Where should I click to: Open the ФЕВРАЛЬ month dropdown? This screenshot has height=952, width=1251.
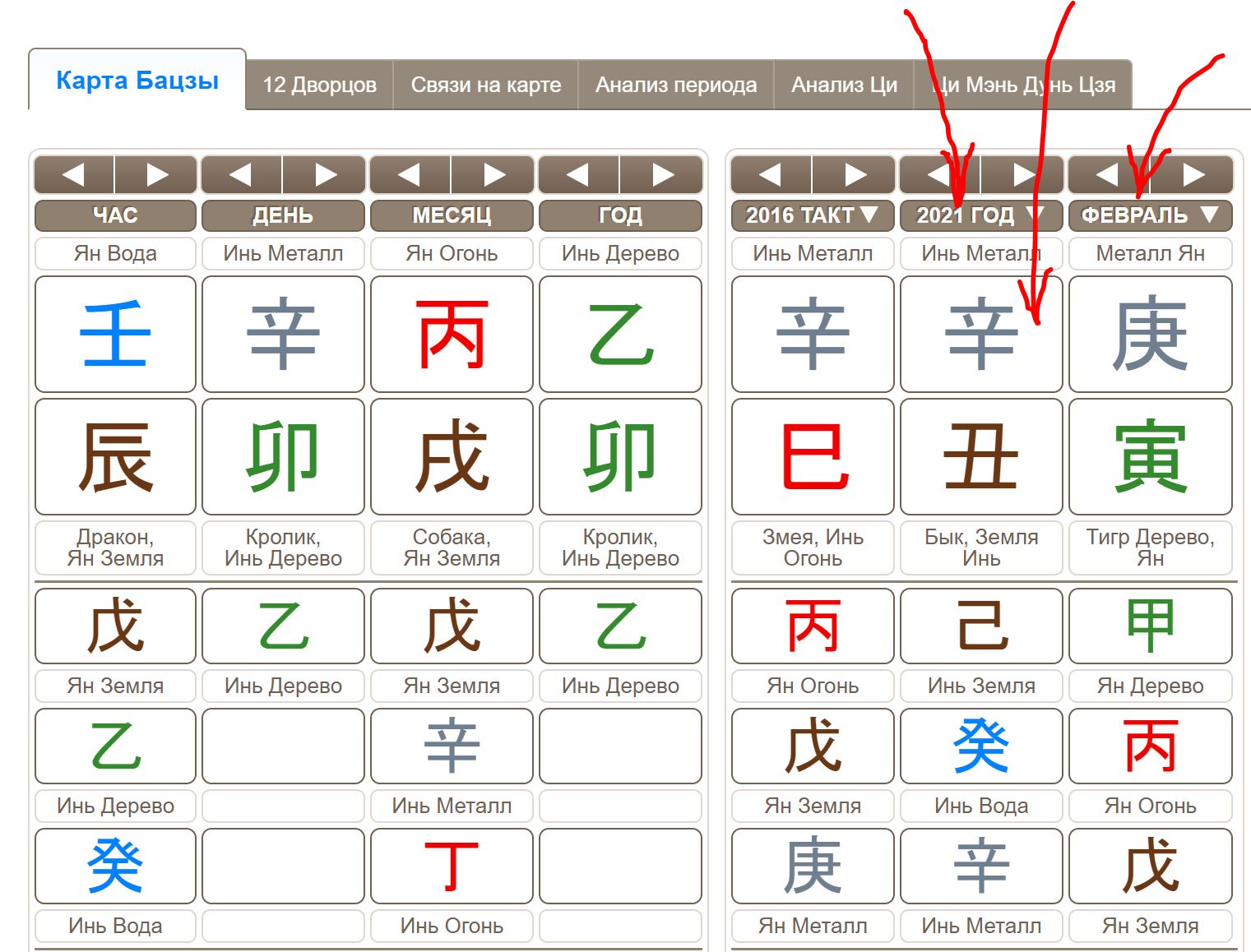(1150, 215)
